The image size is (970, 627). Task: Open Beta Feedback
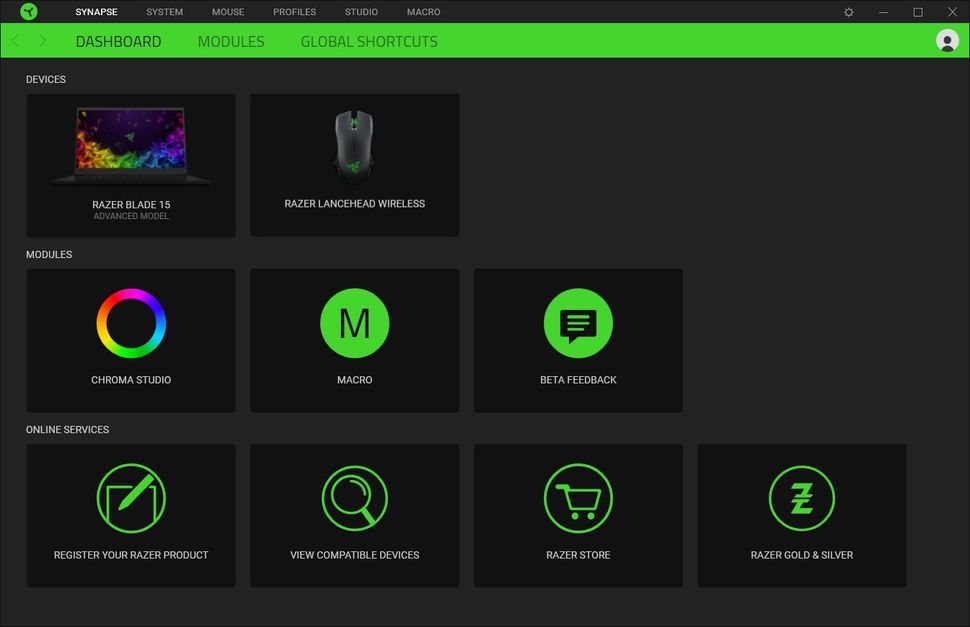click(578, 340)
